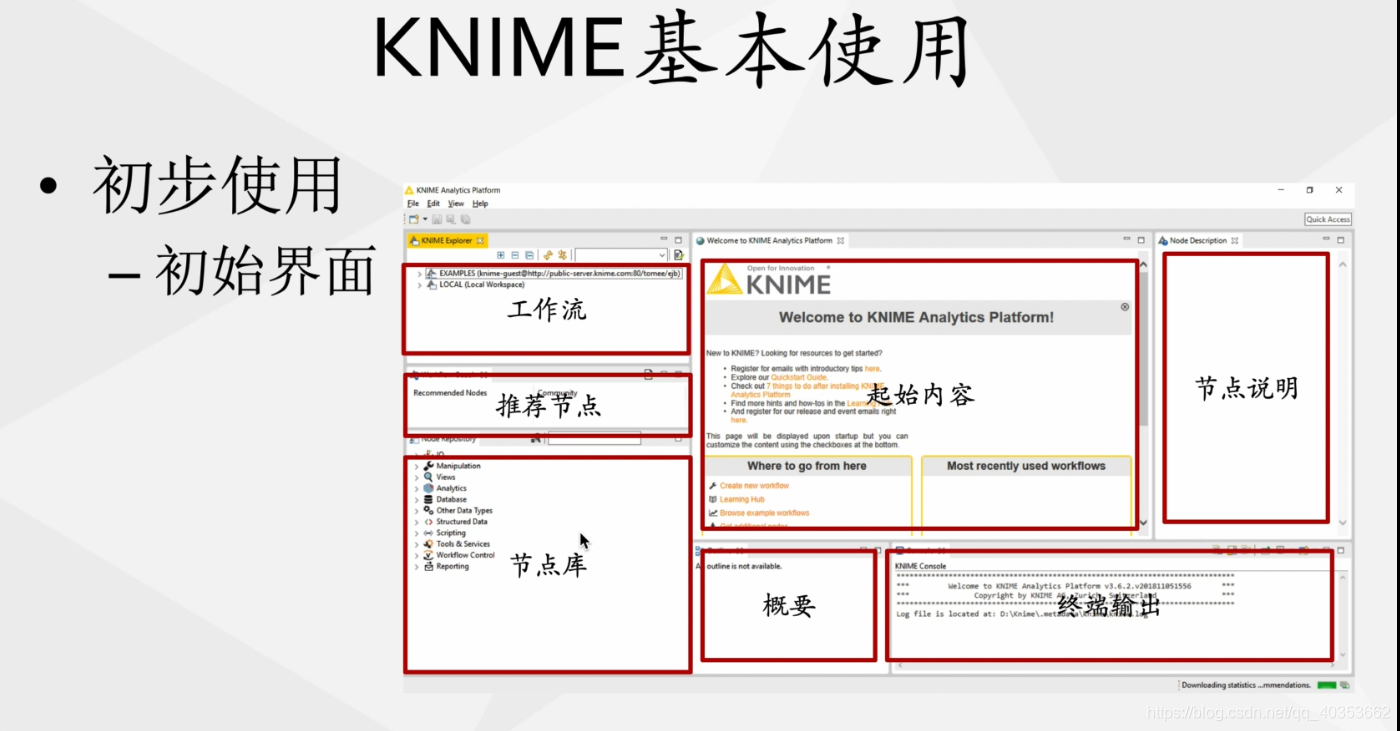Image resolution: width=1400 pixels, height=731 pixels.
Task: Expand the Other Data Types category
Action: tap(417, 510)
